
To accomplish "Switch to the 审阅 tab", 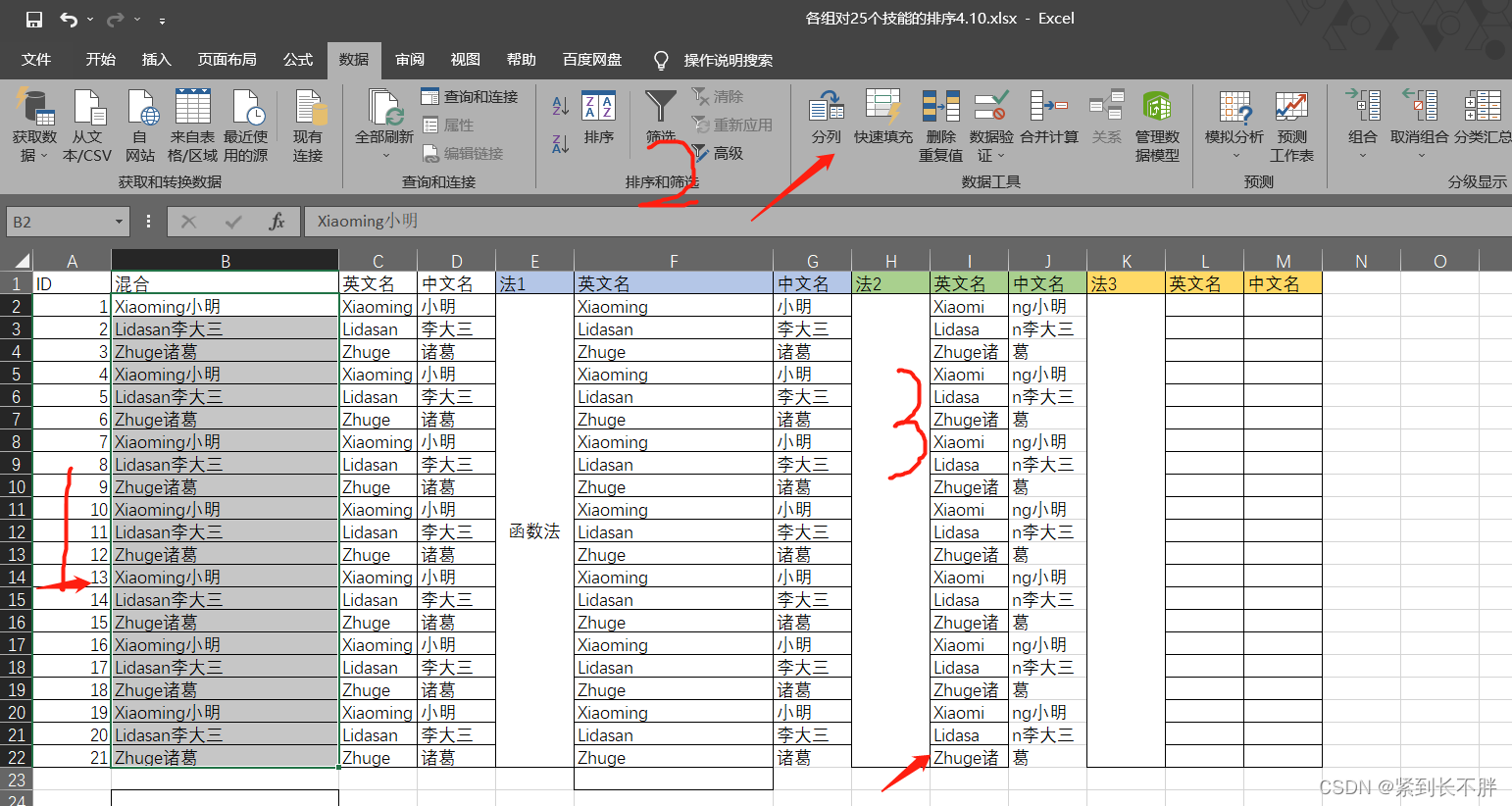I will coord(410,60).
